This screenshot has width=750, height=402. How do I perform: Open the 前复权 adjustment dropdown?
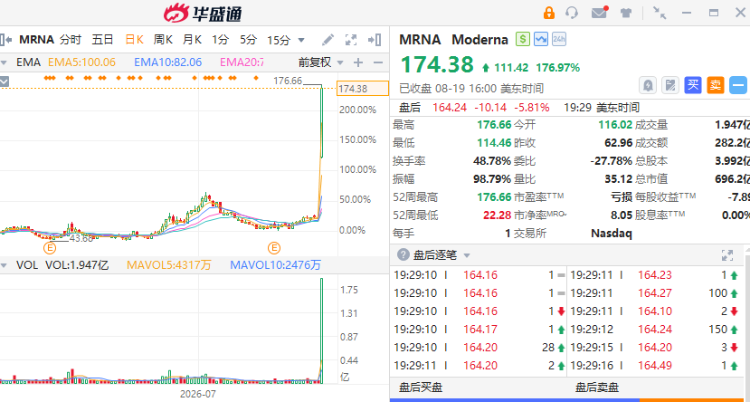coord(321,63)
